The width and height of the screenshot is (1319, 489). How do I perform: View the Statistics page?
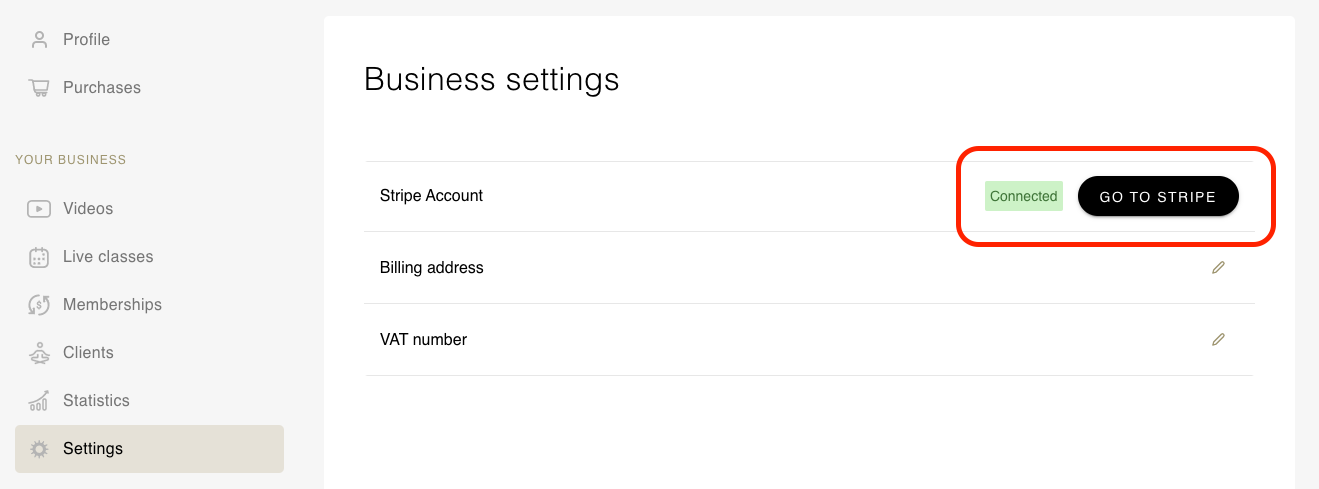coord(96,401)
